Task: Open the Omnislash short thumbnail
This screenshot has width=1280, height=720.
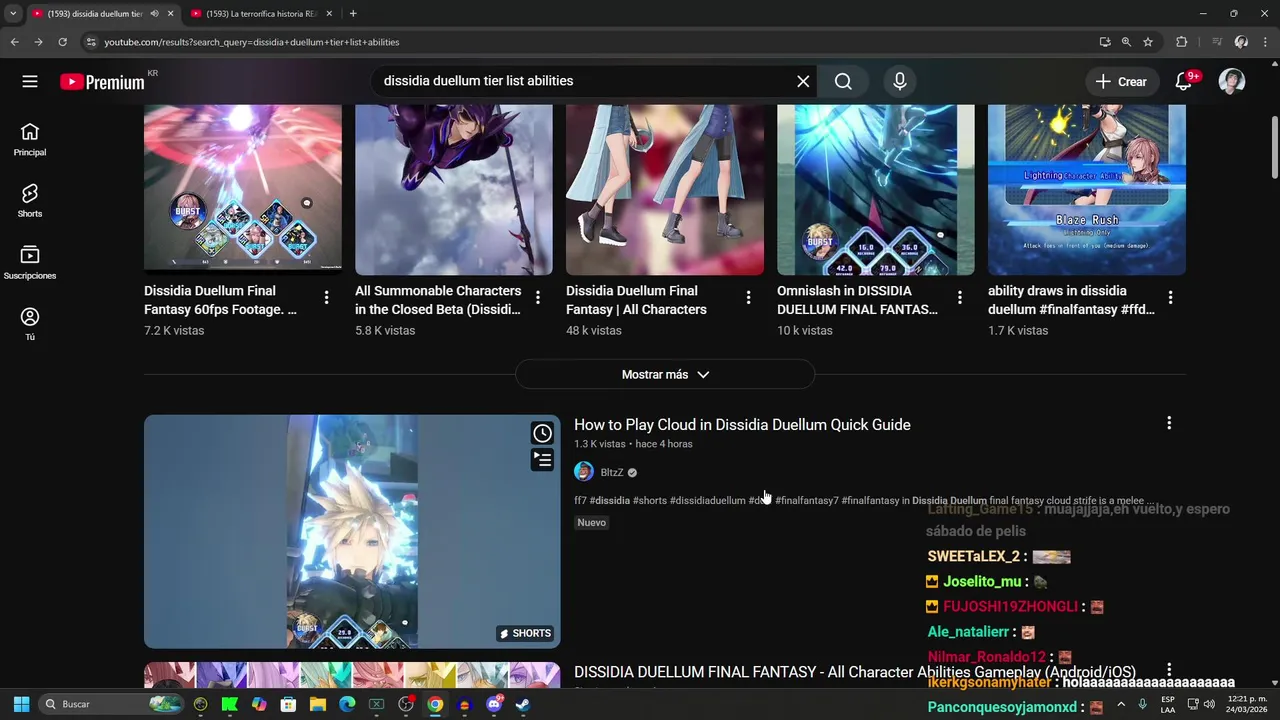Action: click(x=876, y=190)
